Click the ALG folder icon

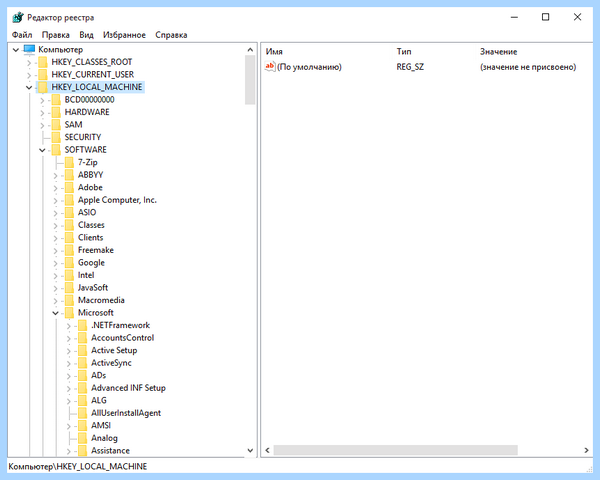(x=82, y=400)
